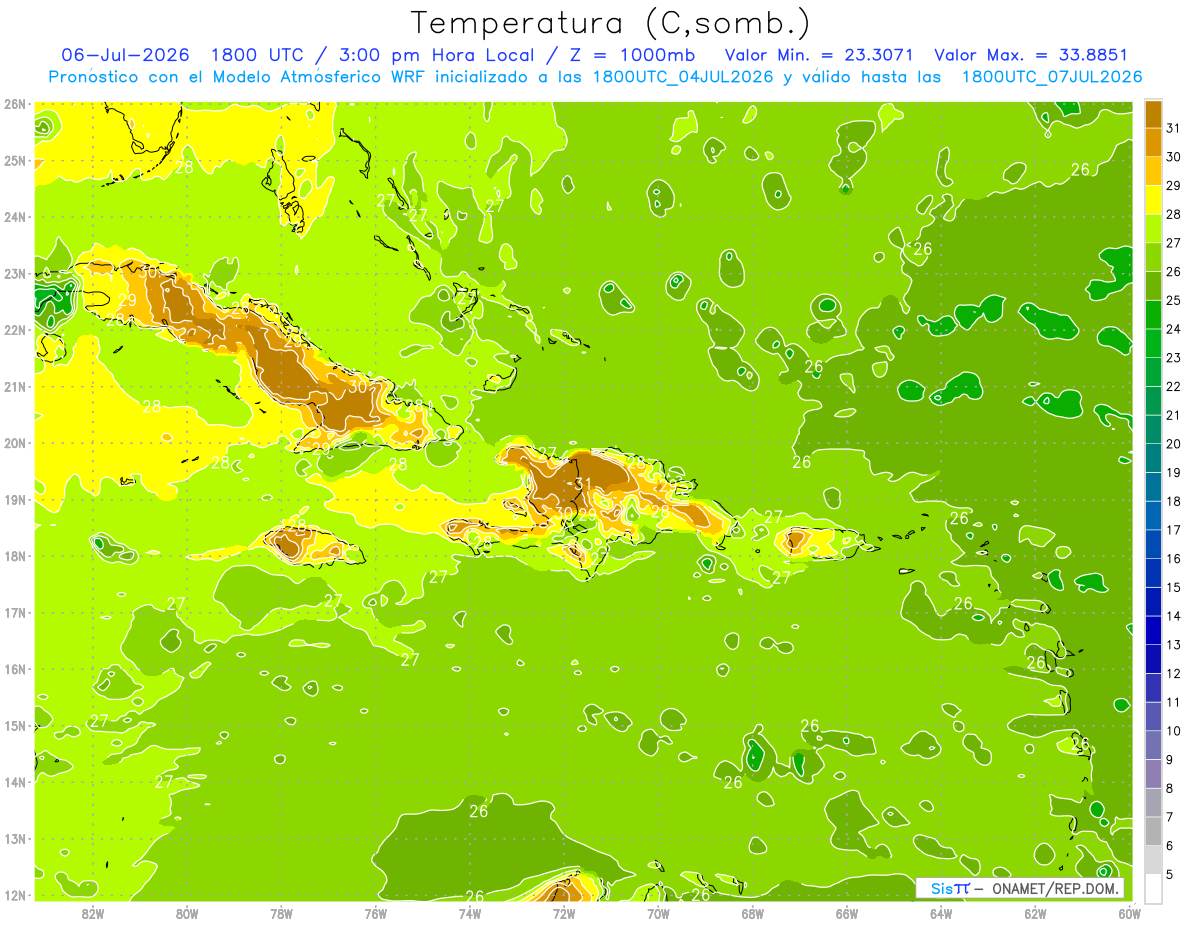Click the latitude axis label "25N"

pyautogui.click(x=14, y=160)
